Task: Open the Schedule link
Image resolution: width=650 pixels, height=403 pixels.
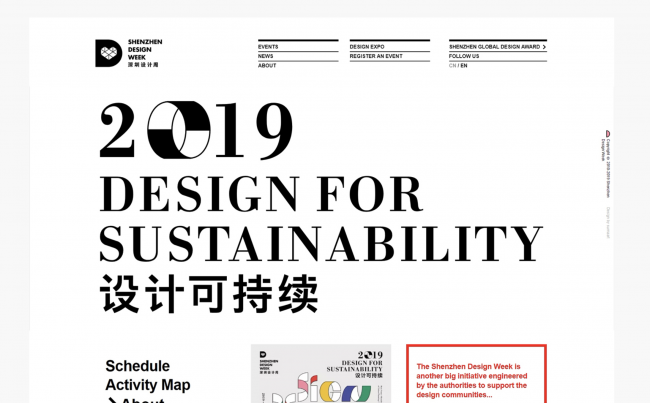Action: tap(137, 366)
